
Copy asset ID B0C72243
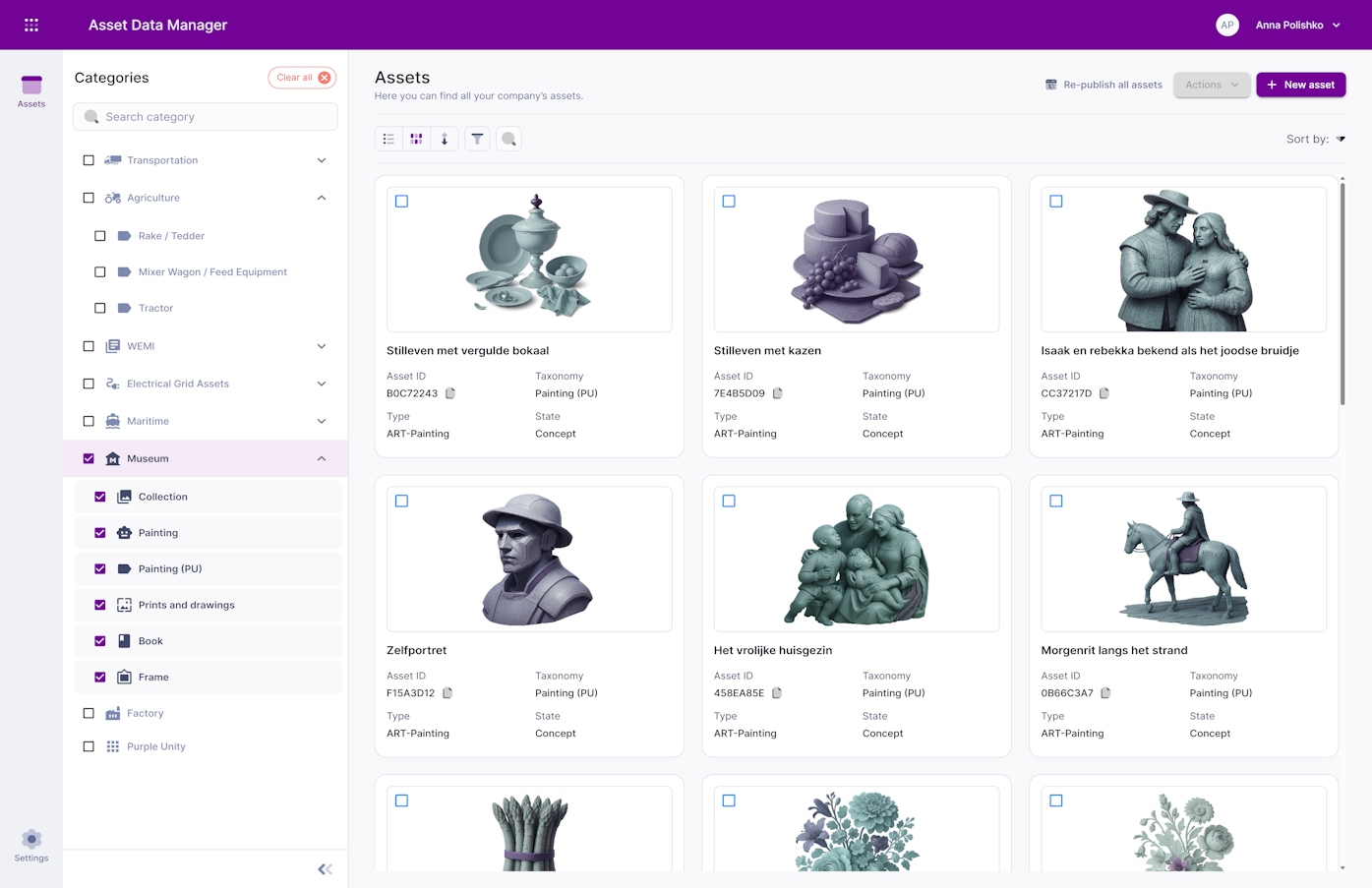tap(450, 393)
